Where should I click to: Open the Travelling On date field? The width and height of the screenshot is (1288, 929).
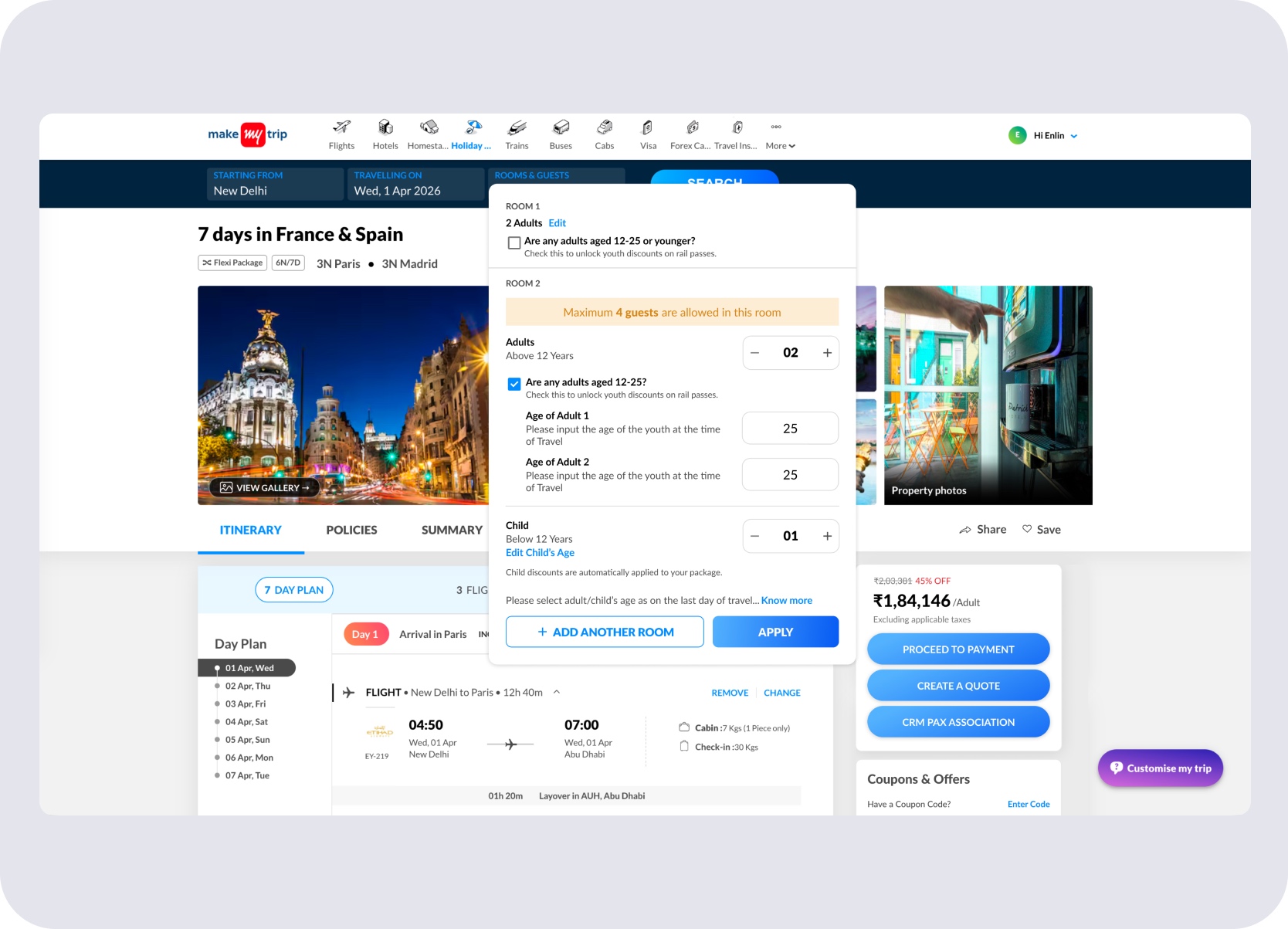[415, 184]
